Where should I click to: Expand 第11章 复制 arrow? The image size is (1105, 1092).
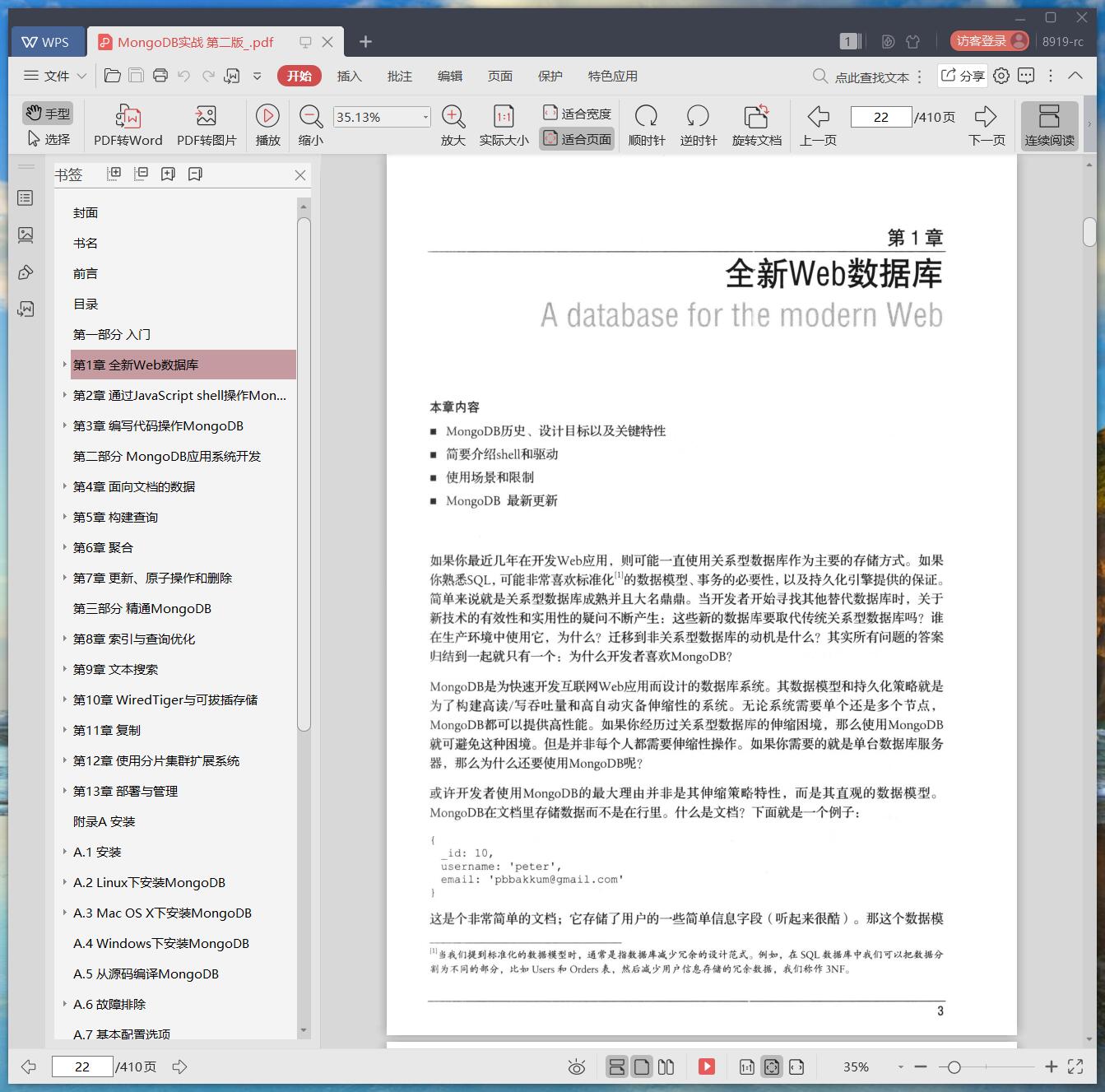click(64, 730)
